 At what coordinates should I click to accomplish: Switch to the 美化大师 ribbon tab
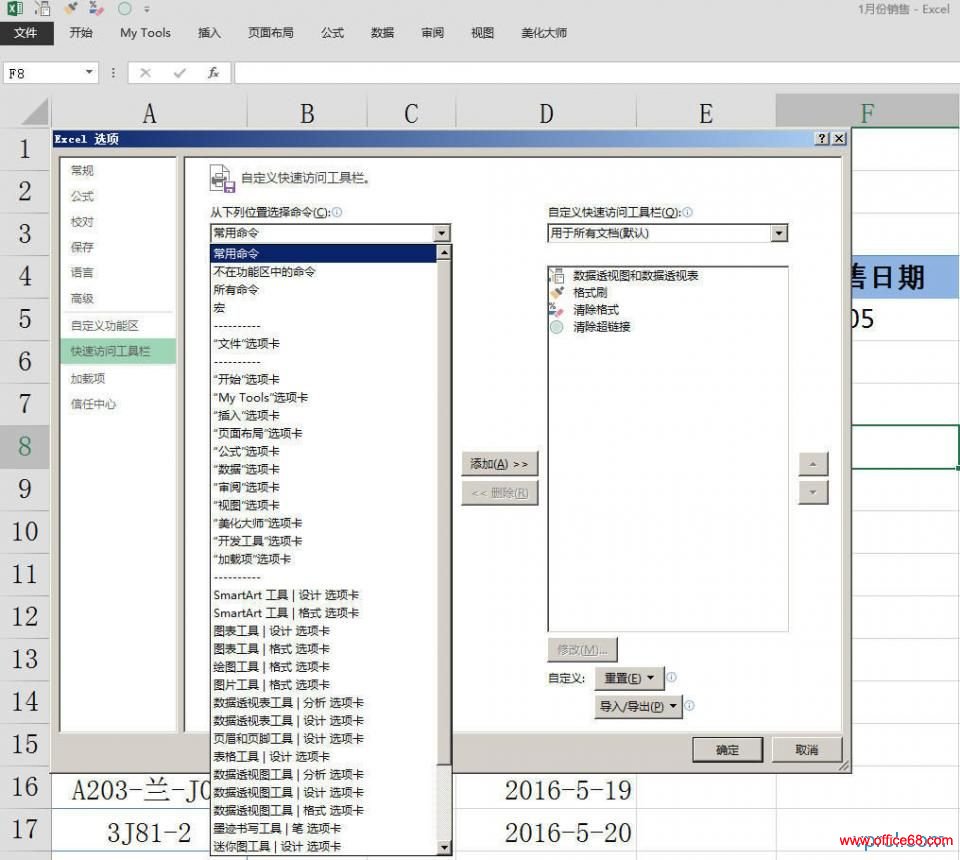point(544,33)
